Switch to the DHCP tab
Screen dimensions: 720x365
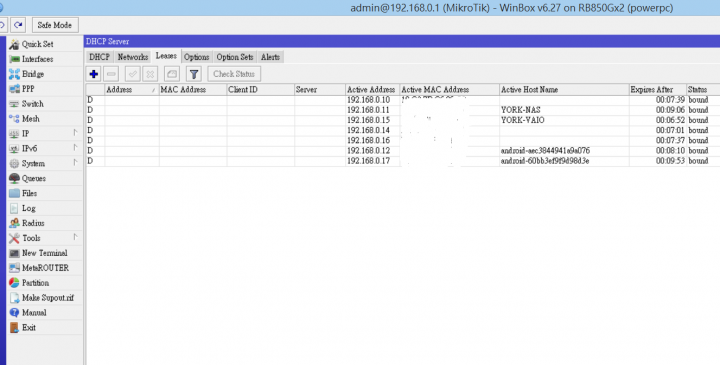click(99, 57)
